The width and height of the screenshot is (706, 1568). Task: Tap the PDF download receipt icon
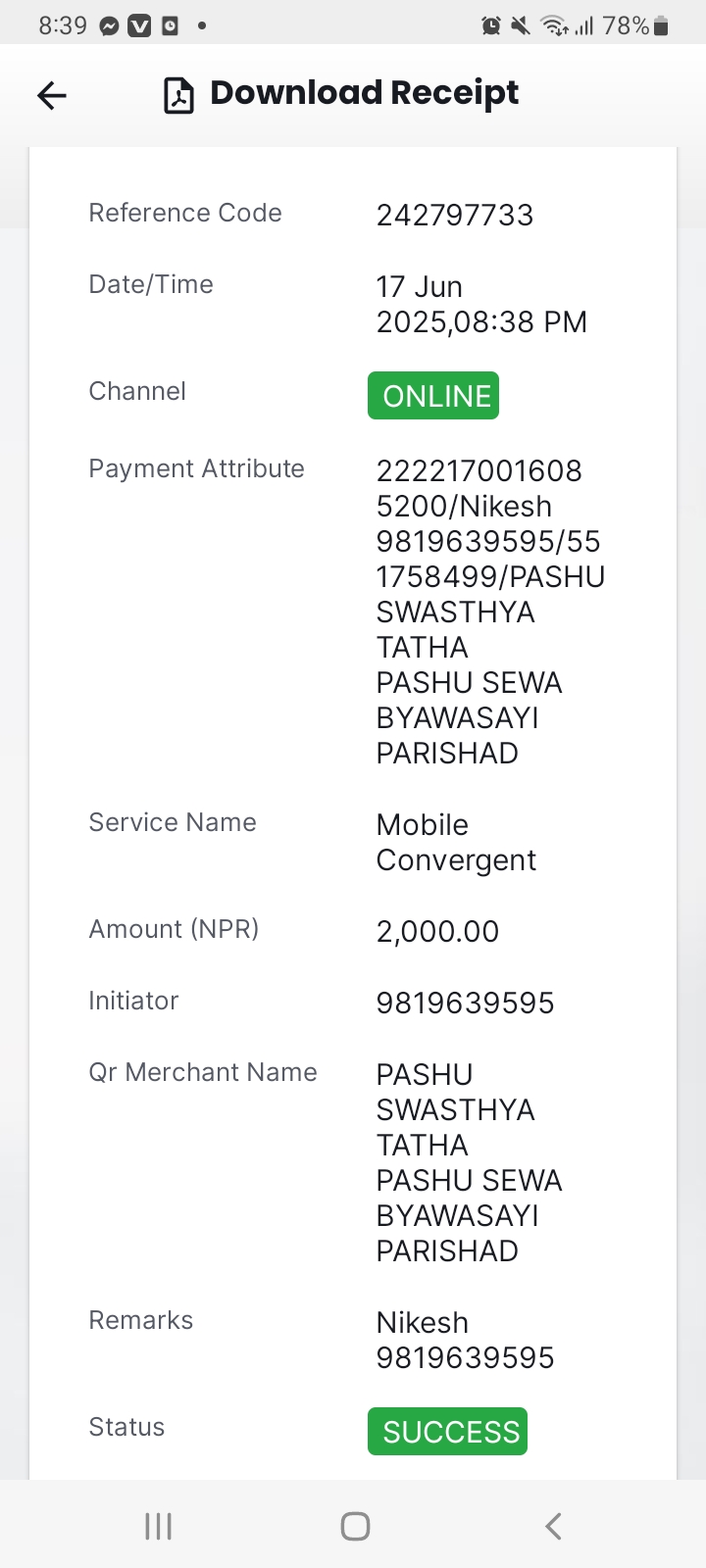pos(178,95)
